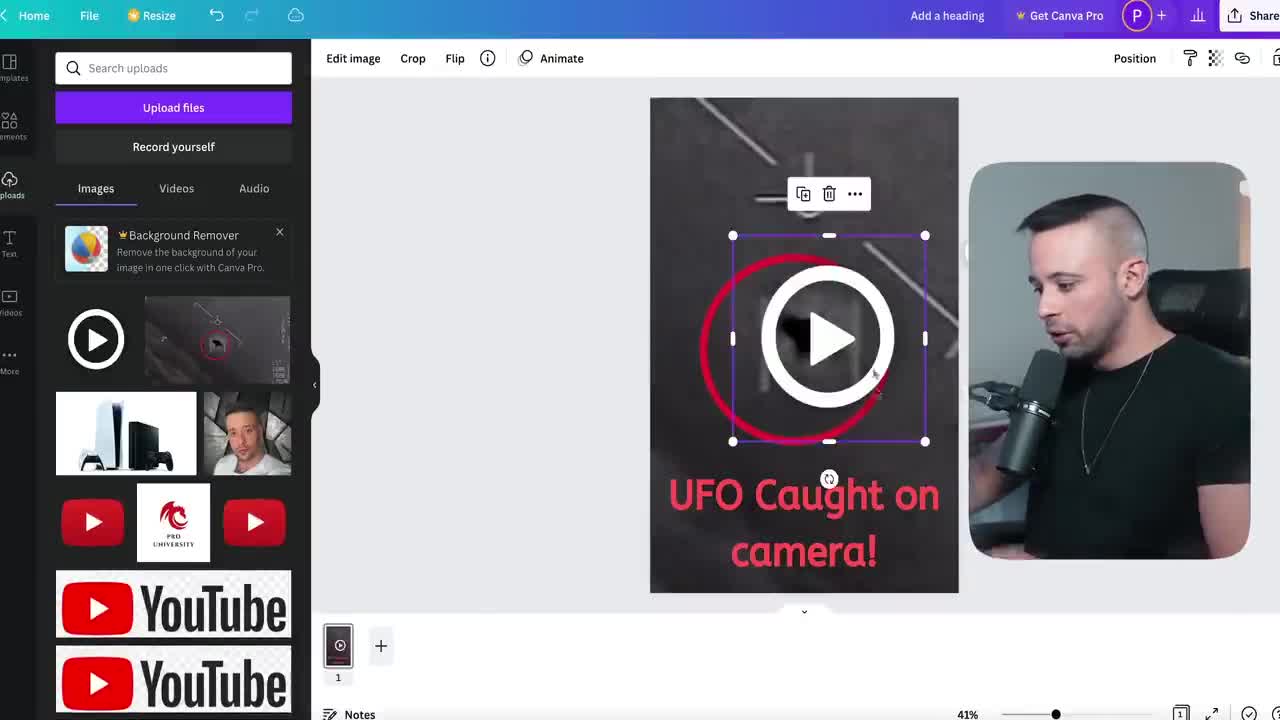Open the P account avatar

(x=1136, y=15)
